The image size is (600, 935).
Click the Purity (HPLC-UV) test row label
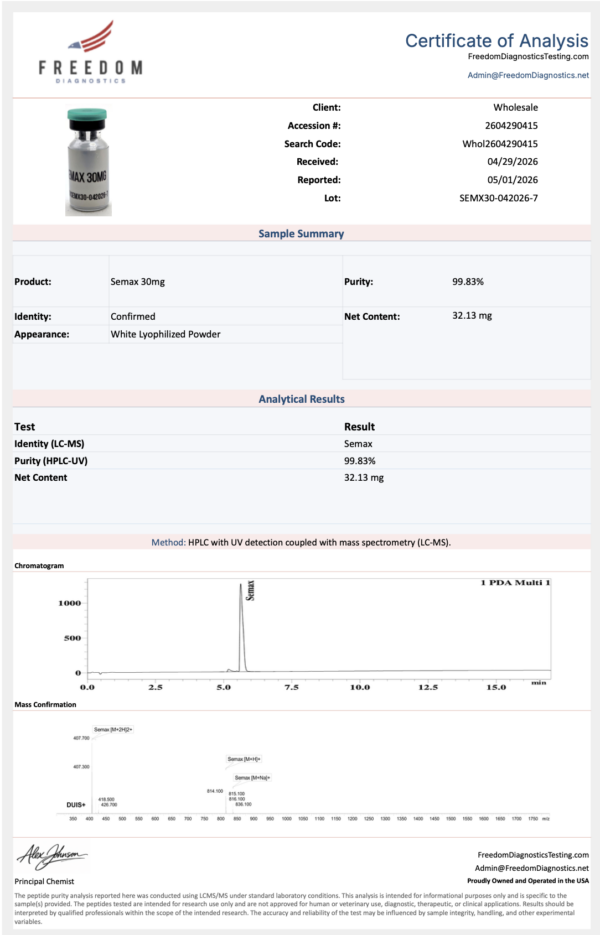tap(51, 461)
